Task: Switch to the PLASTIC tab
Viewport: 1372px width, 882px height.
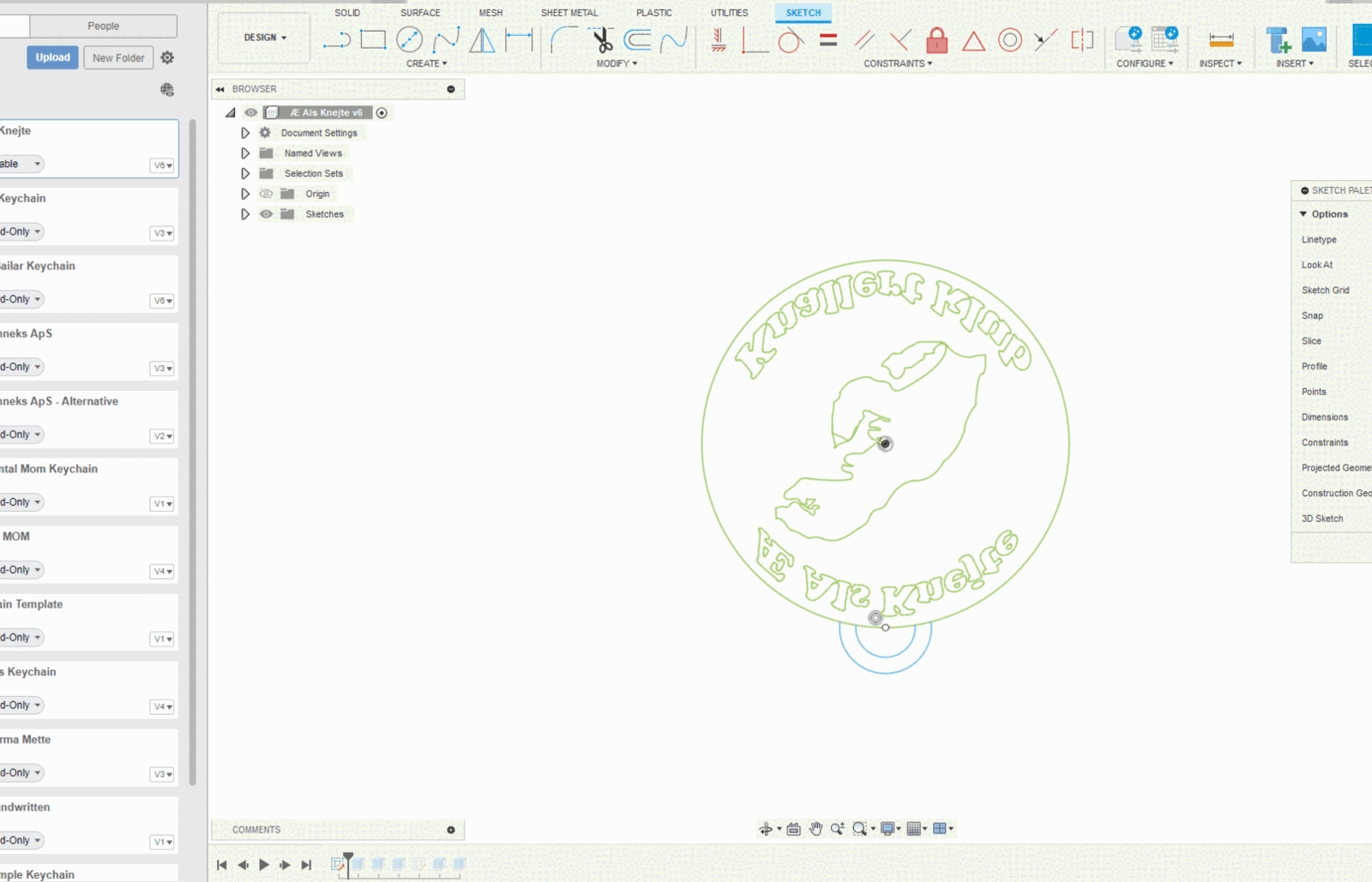Action: click(x=654, y=13)
